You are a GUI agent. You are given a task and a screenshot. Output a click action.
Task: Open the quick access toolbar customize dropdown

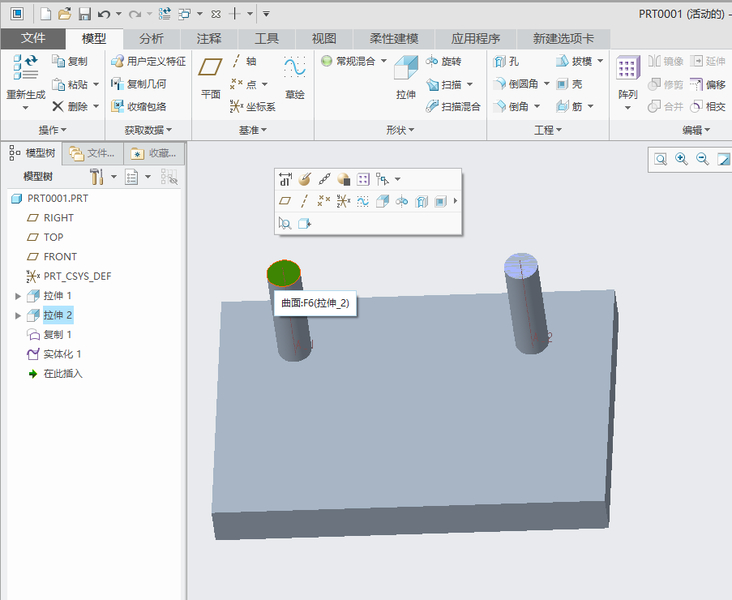coord(266,14)
